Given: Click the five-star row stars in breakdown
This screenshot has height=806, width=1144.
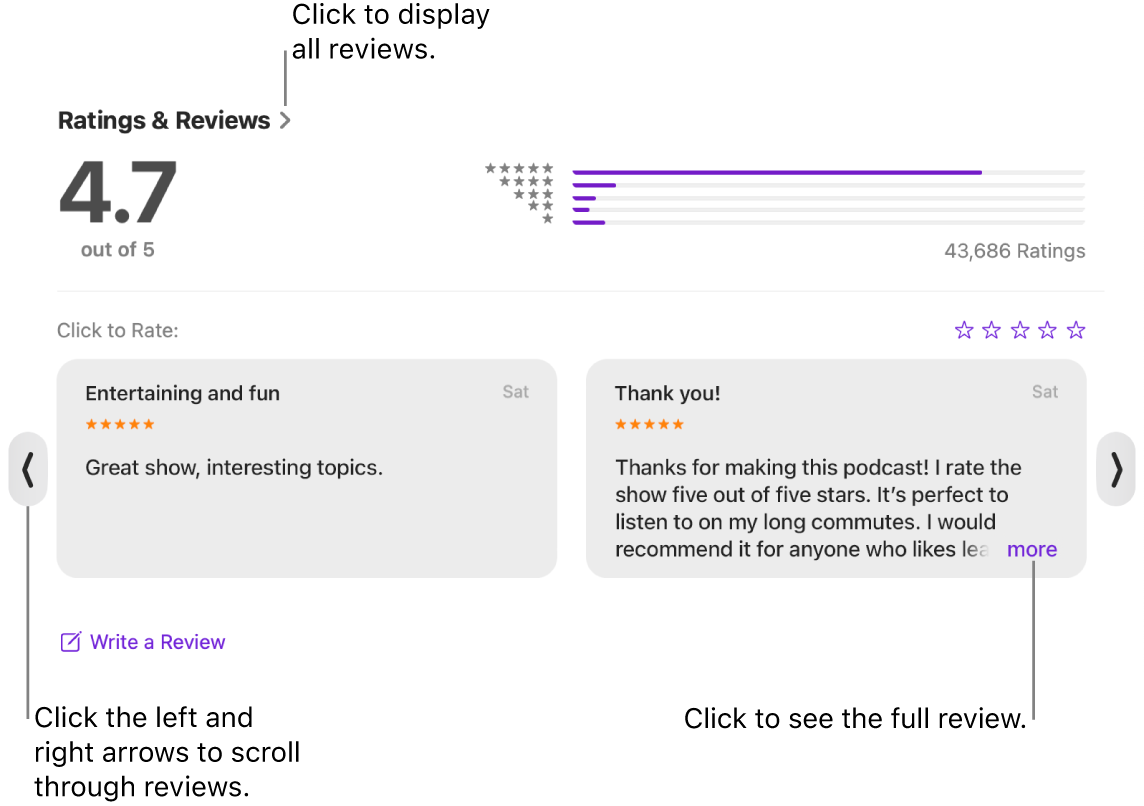Looking at the screenshot, I should pyautogui.click(x=520, y=169).
